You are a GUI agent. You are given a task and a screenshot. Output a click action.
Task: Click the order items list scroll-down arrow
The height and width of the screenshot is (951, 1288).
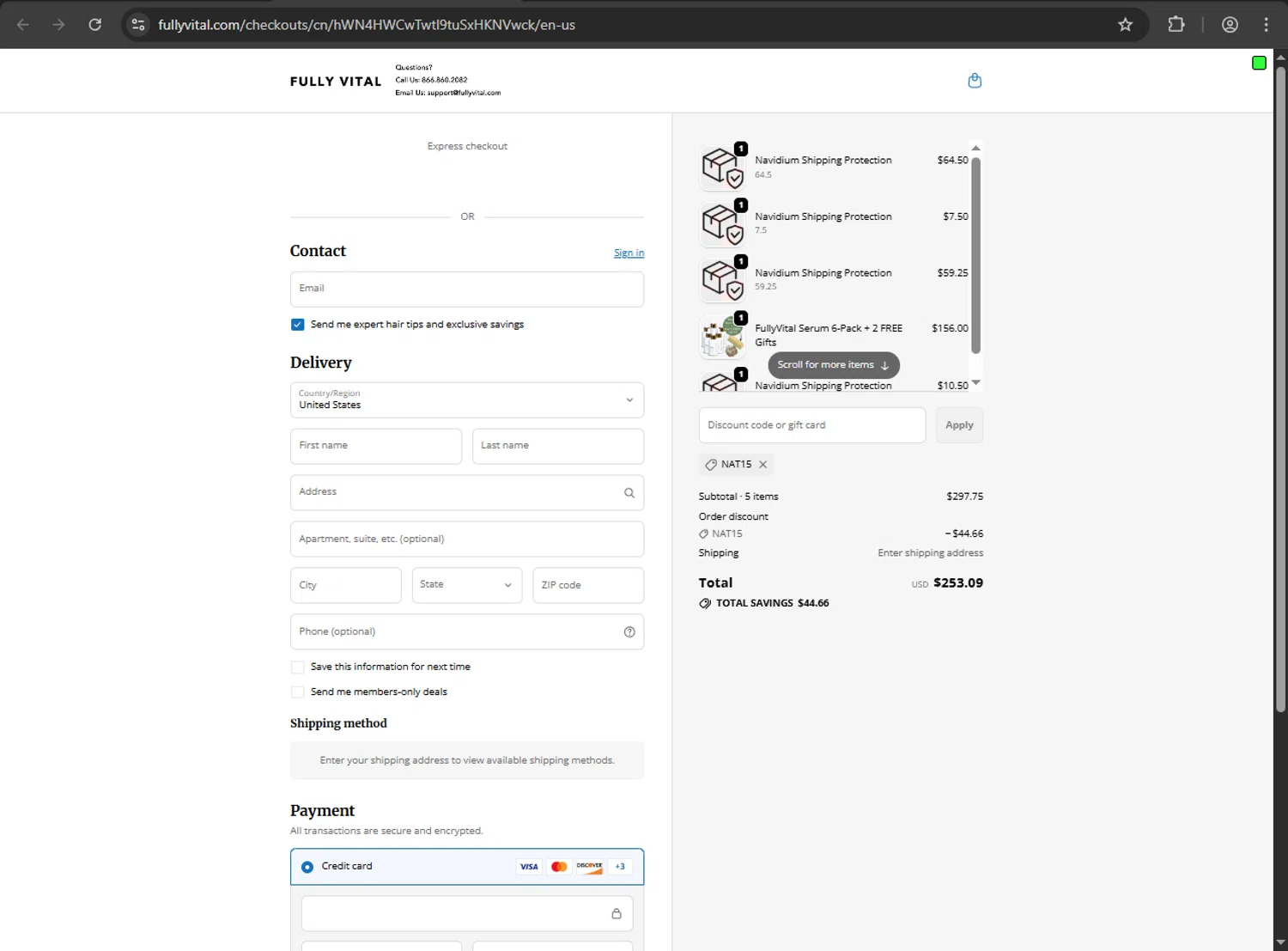tap(975, 383)
